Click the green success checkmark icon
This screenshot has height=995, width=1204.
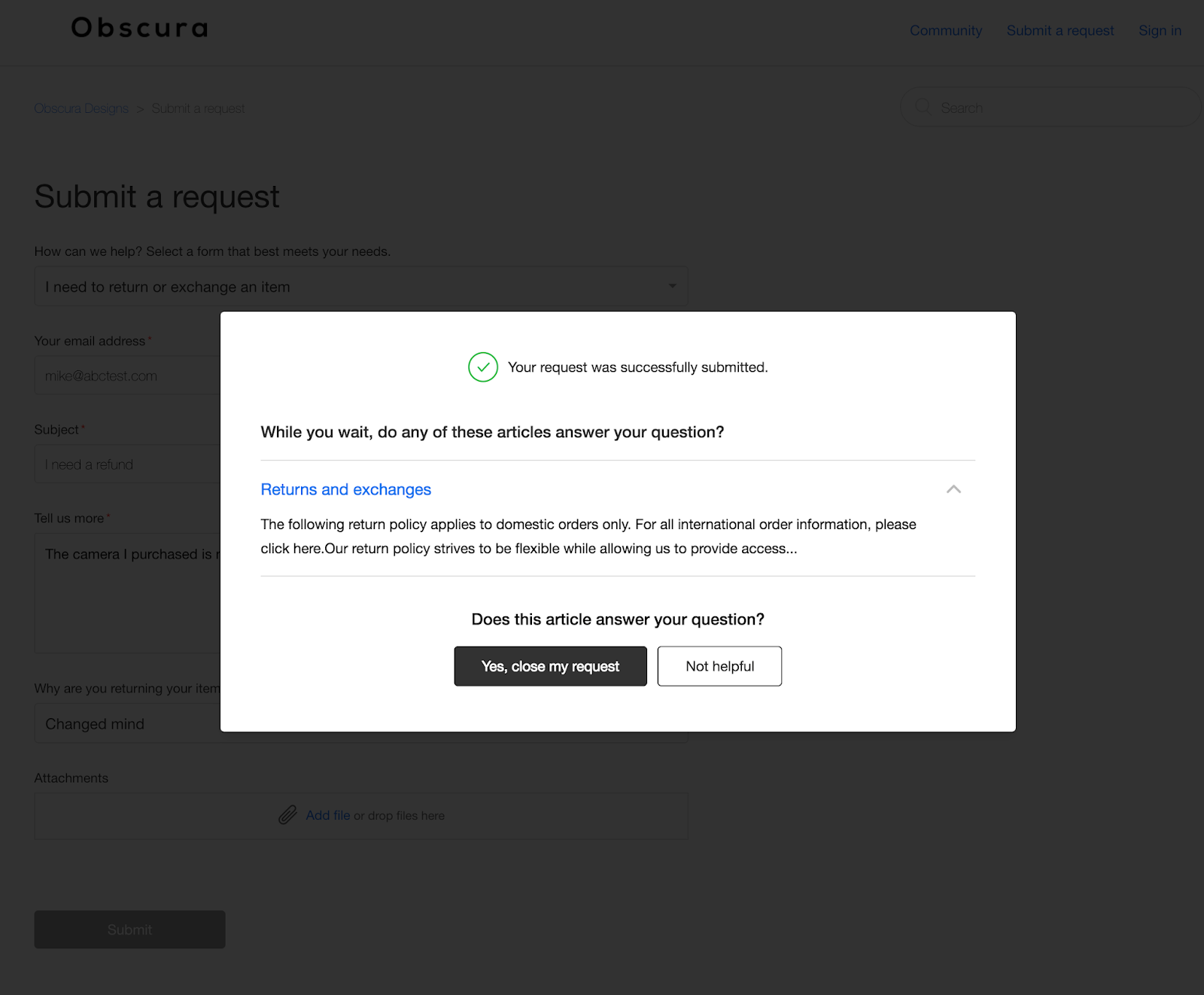483,367
